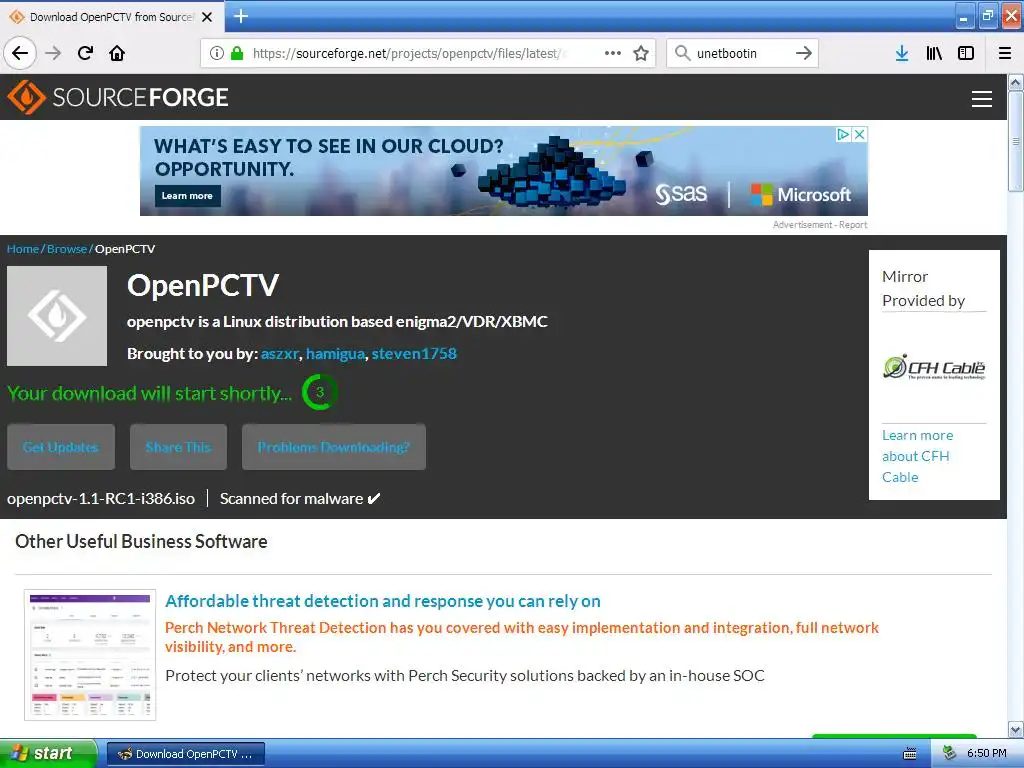
Task: Click the SourceForge logo
Action: coord(118,97)
